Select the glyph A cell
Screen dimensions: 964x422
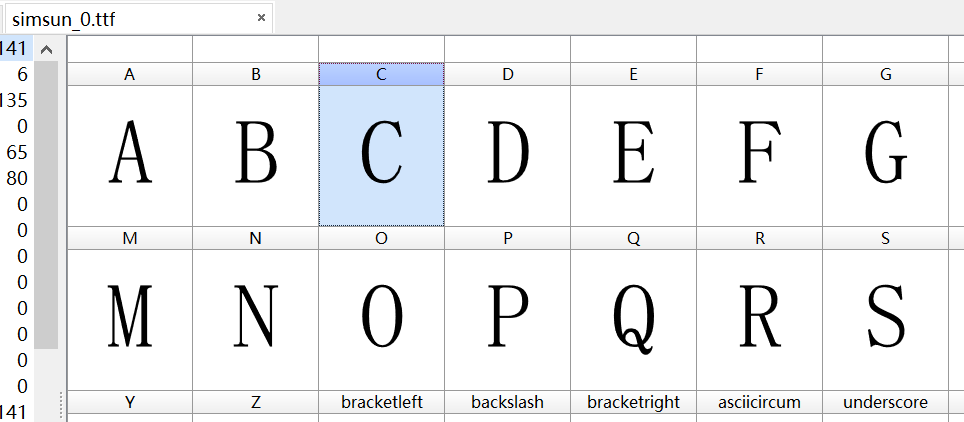[x=130, y=154]
